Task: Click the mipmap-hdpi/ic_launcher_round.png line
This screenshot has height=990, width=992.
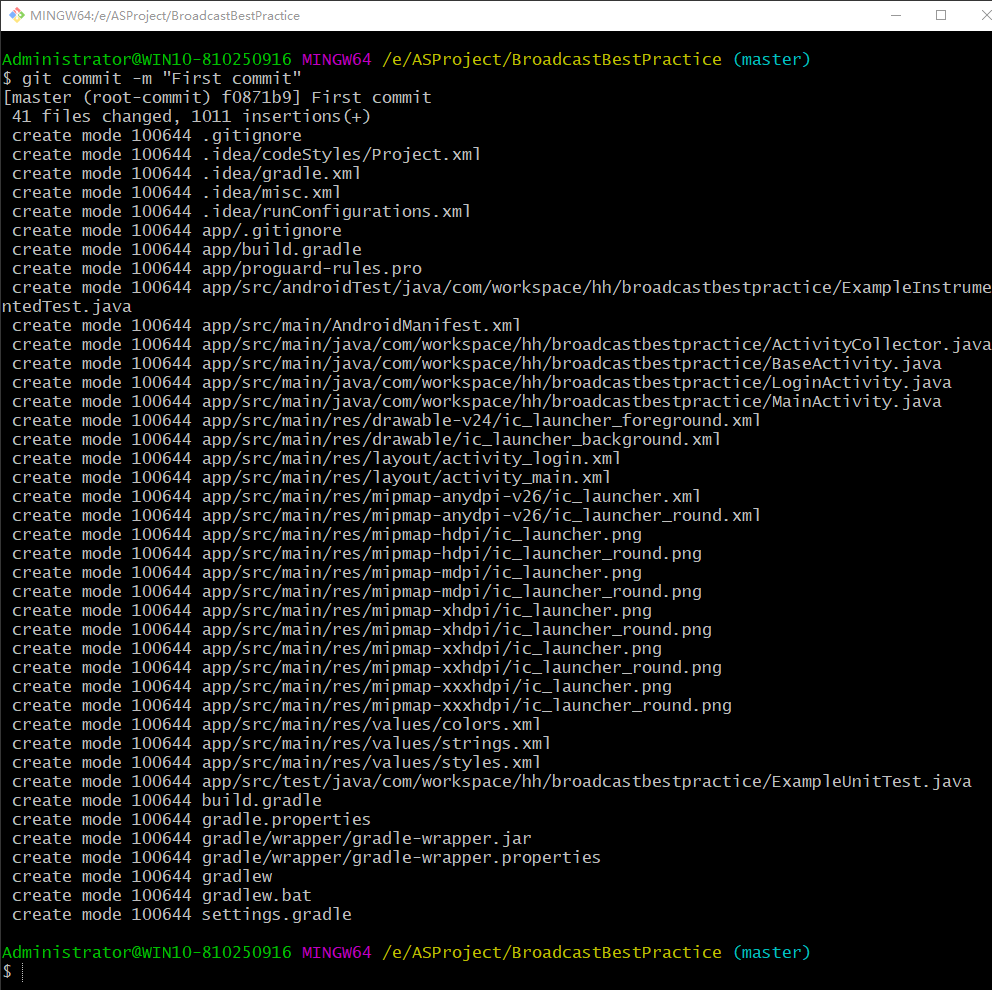Action: click(357, 553)
